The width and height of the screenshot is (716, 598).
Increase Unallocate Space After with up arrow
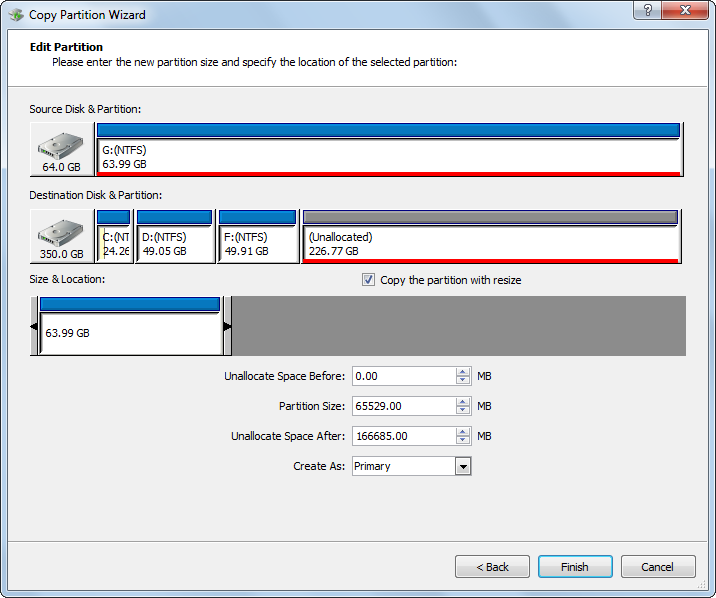click(463, 432)
